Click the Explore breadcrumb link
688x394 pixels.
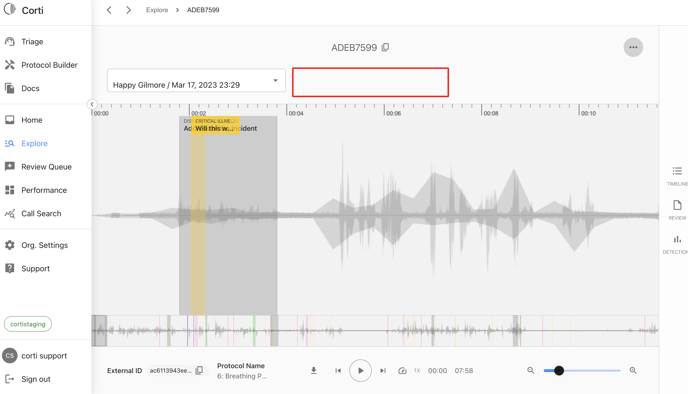pyautogui.click(x=157, y=10)
